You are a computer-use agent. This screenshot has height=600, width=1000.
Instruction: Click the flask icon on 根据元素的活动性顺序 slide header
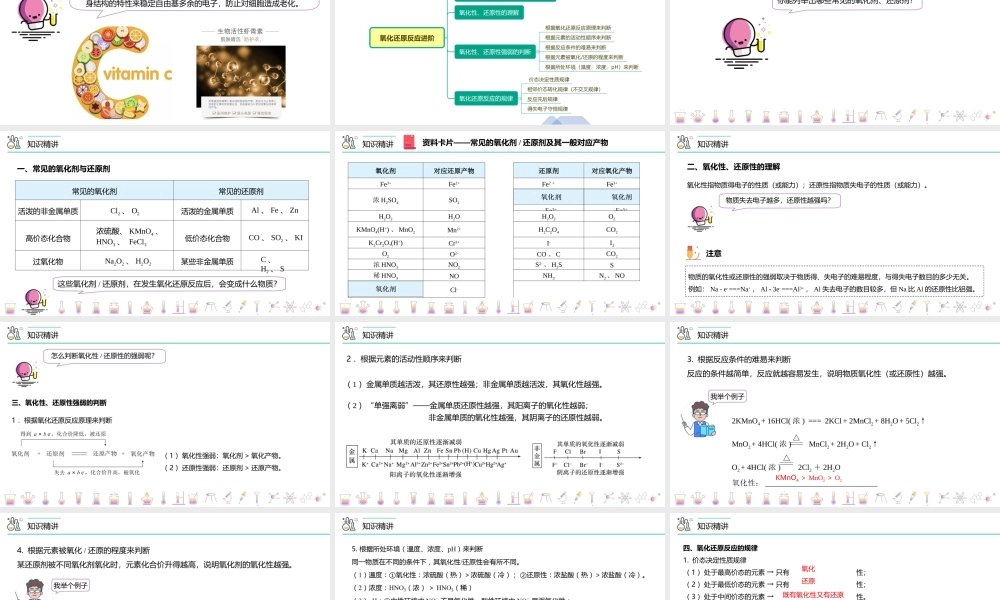pyautogui.click(x=348, y=333)
